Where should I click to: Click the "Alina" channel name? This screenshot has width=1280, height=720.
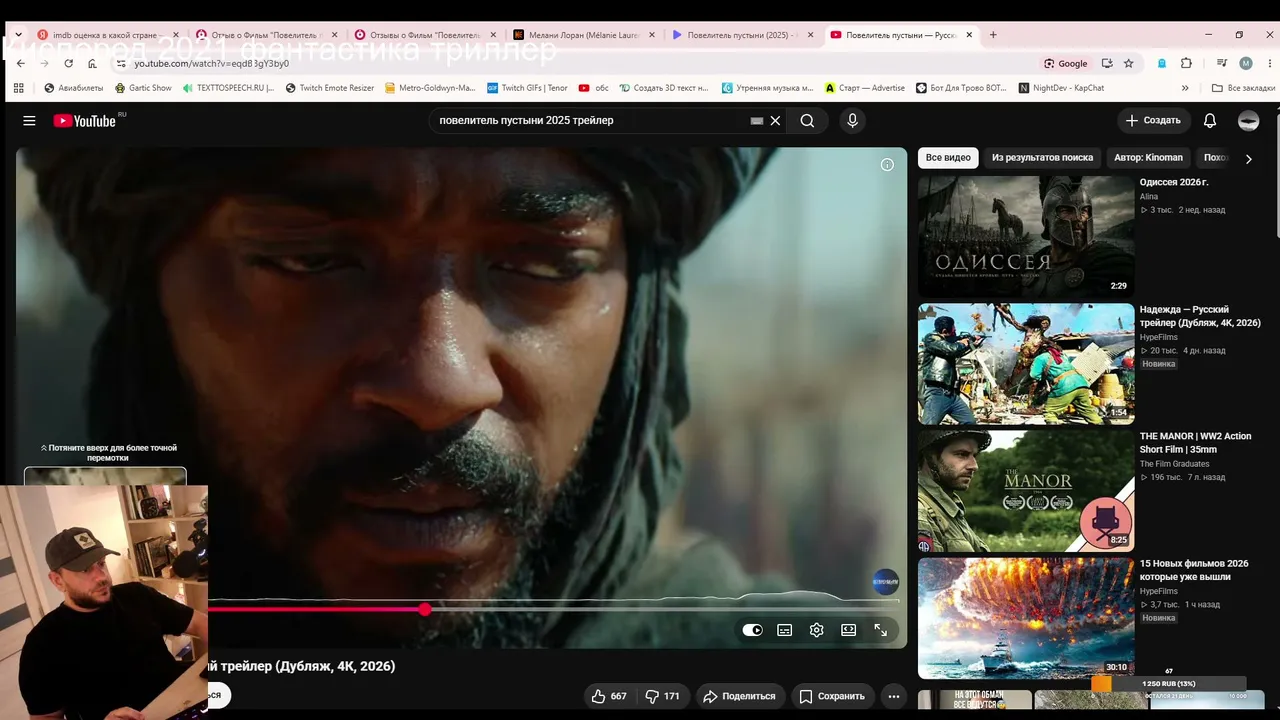click(1149, 197)
